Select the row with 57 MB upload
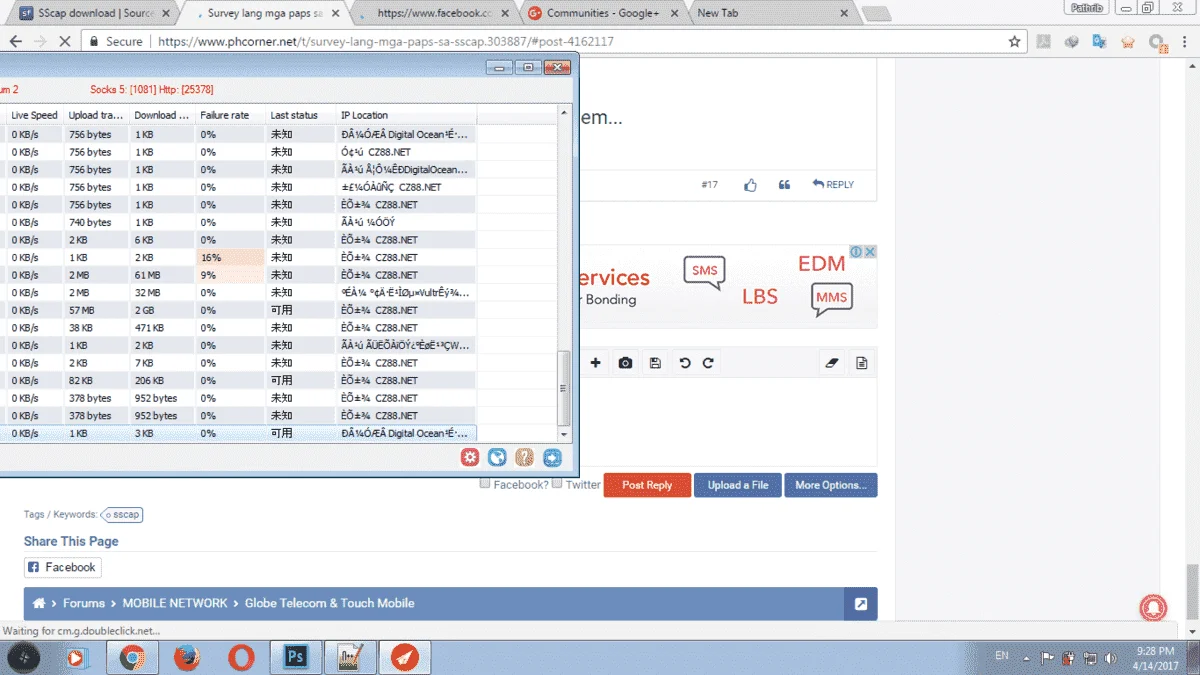Screen dimensions: 1200x675 coord(238,310)
